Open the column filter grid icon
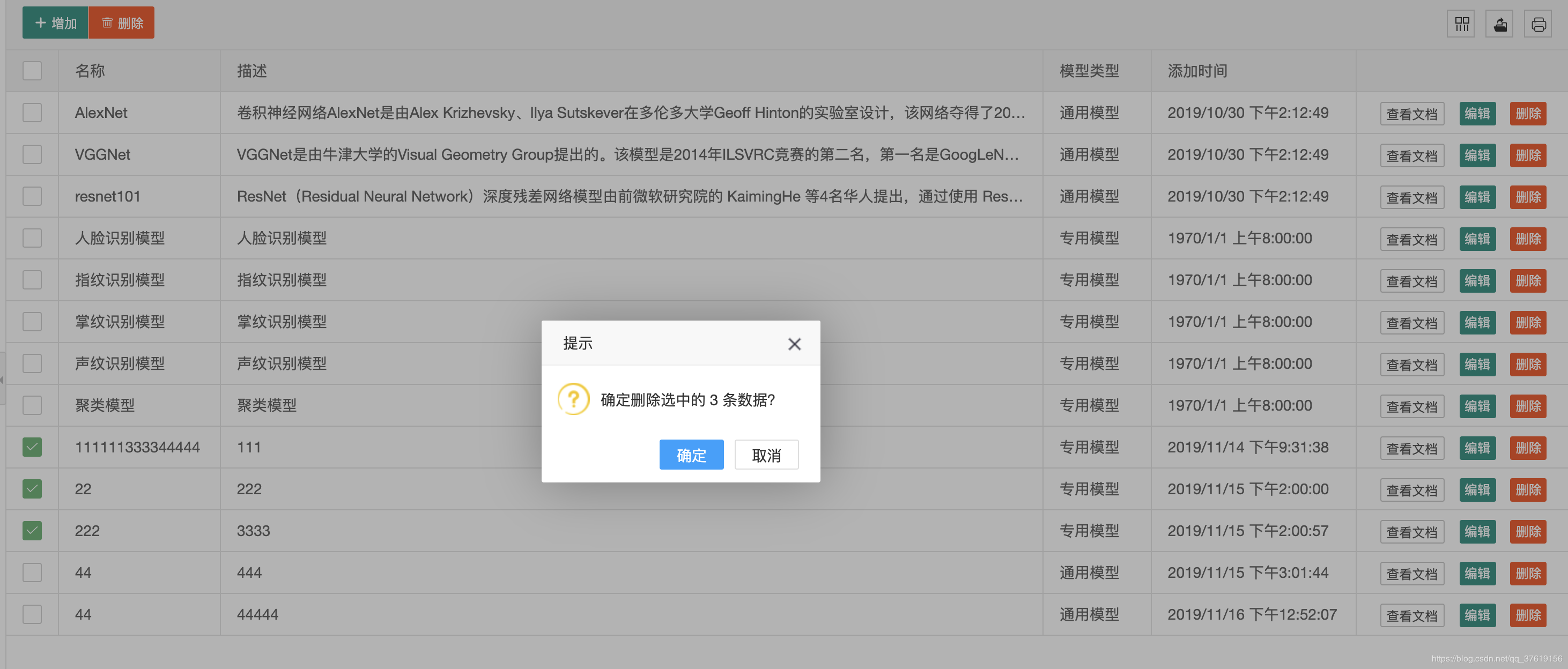 click(1461, 24)
